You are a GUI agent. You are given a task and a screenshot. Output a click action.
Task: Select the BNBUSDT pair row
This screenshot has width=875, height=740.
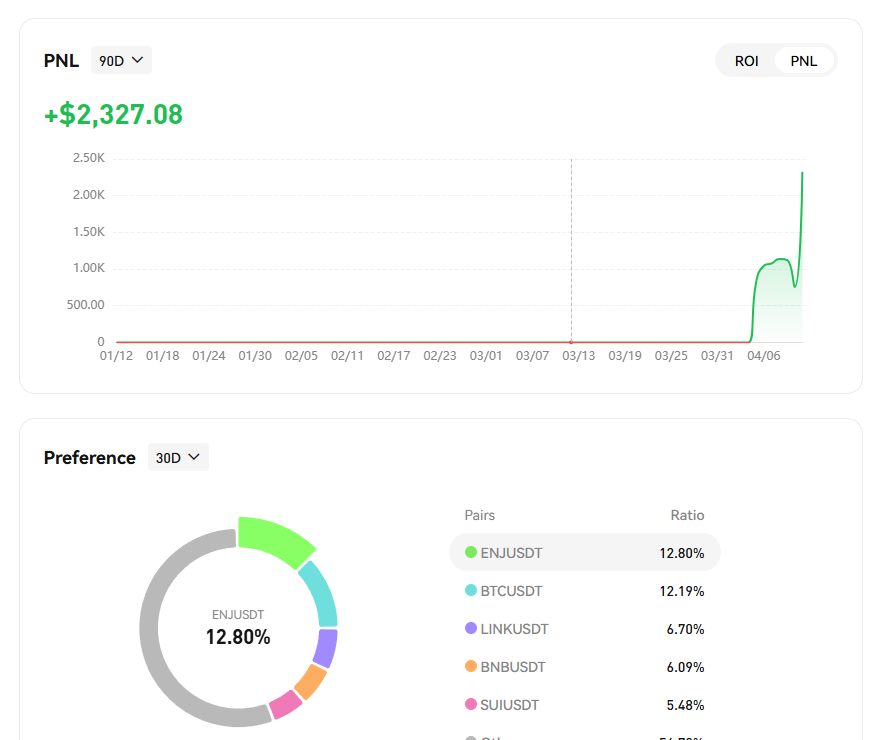tap(585, 667)
